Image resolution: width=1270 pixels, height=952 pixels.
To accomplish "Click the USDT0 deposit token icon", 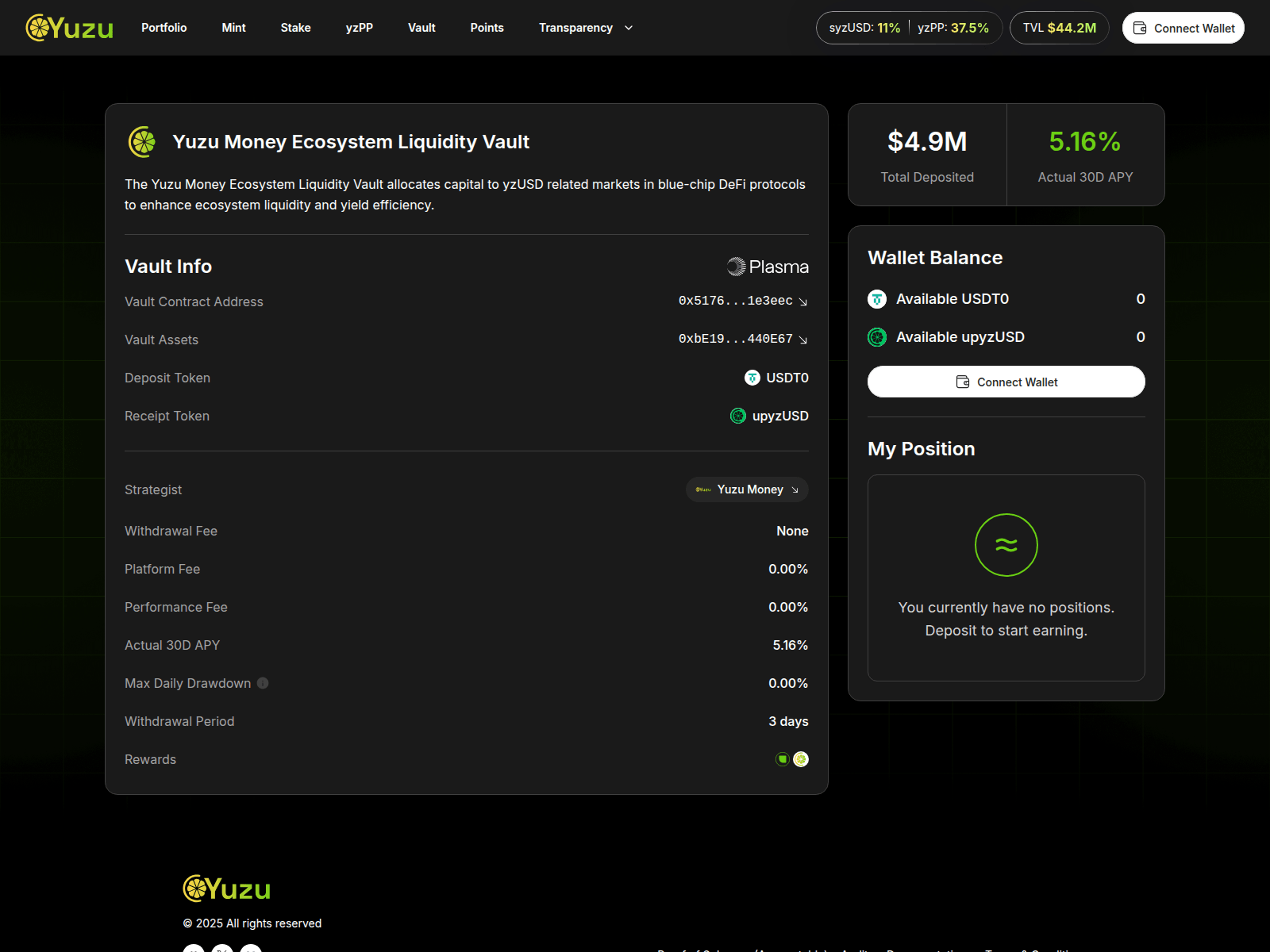I will [x=752, y=378].
